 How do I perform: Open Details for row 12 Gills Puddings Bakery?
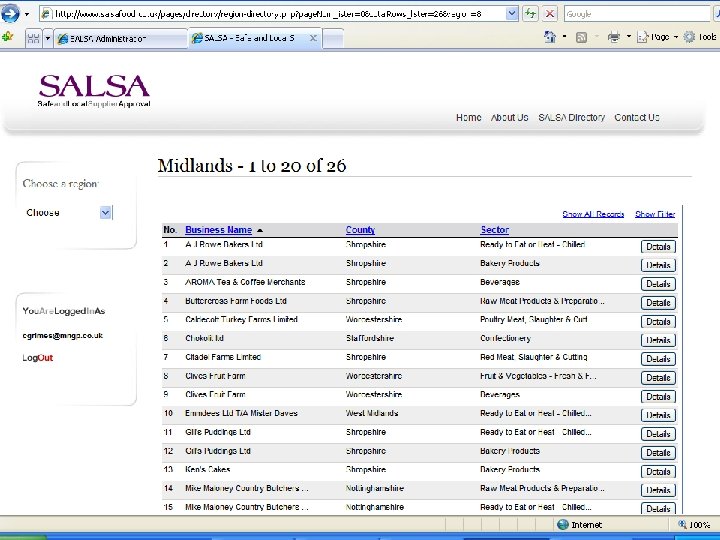(x=658, y=453)
